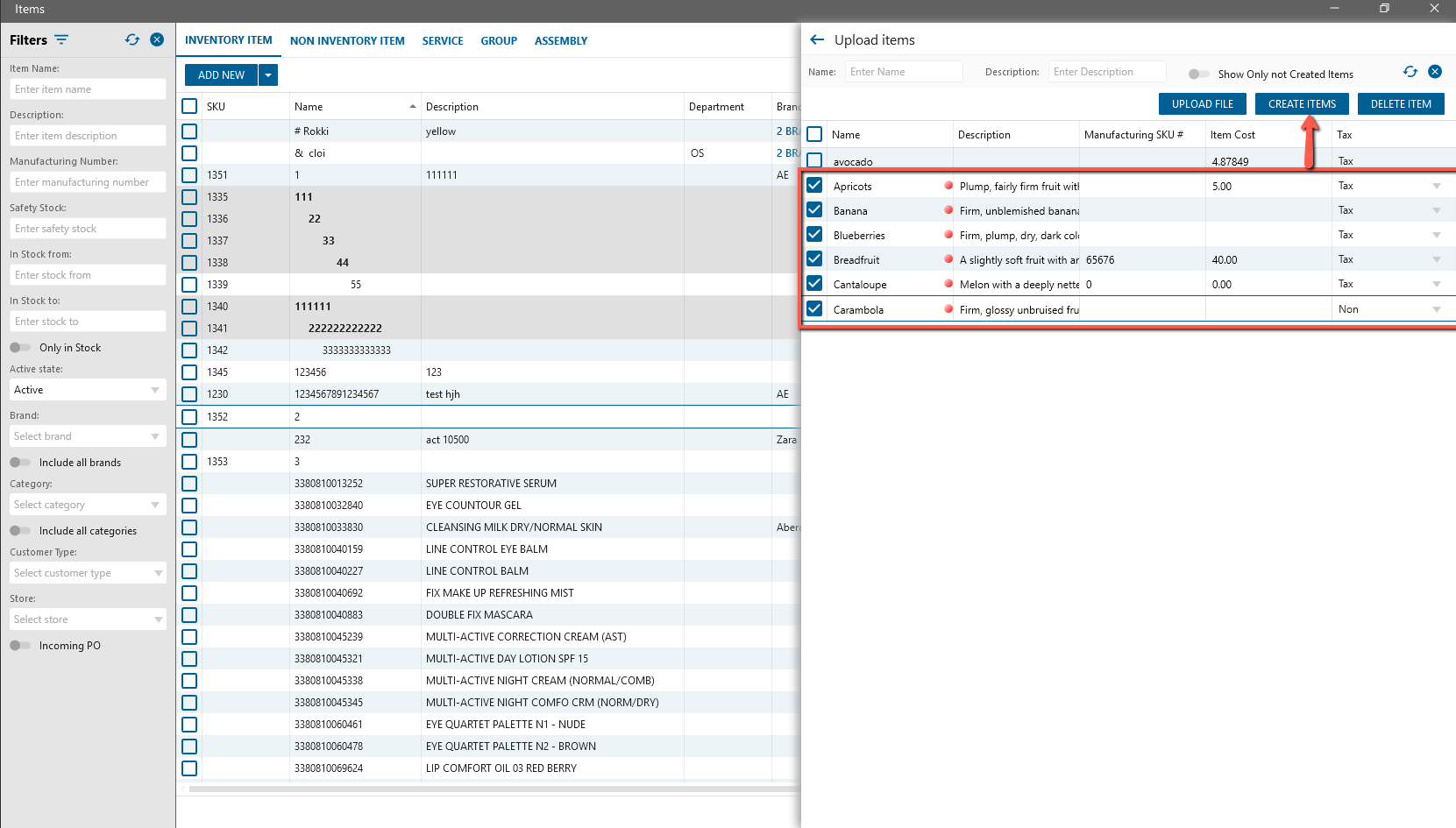This screenshot has width=1456, height=828.
Task: Click the UPLOAD FILE button
Action: [1202, 104]
